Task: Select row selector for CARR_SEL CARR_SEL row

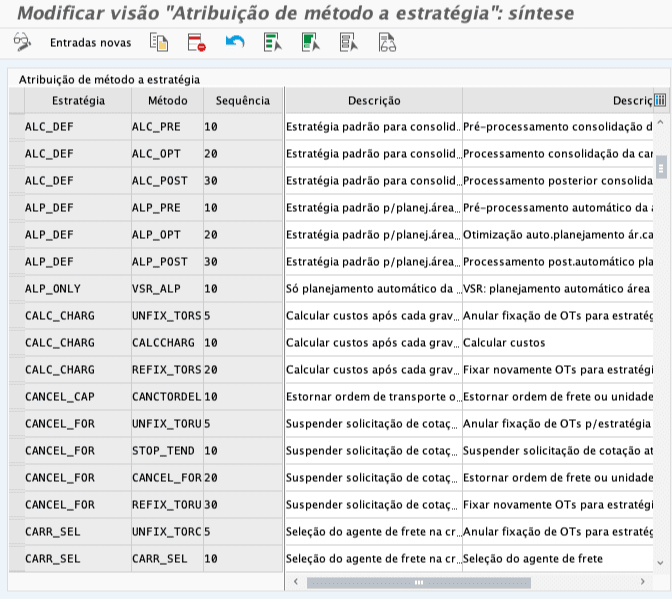Action: 17,559
